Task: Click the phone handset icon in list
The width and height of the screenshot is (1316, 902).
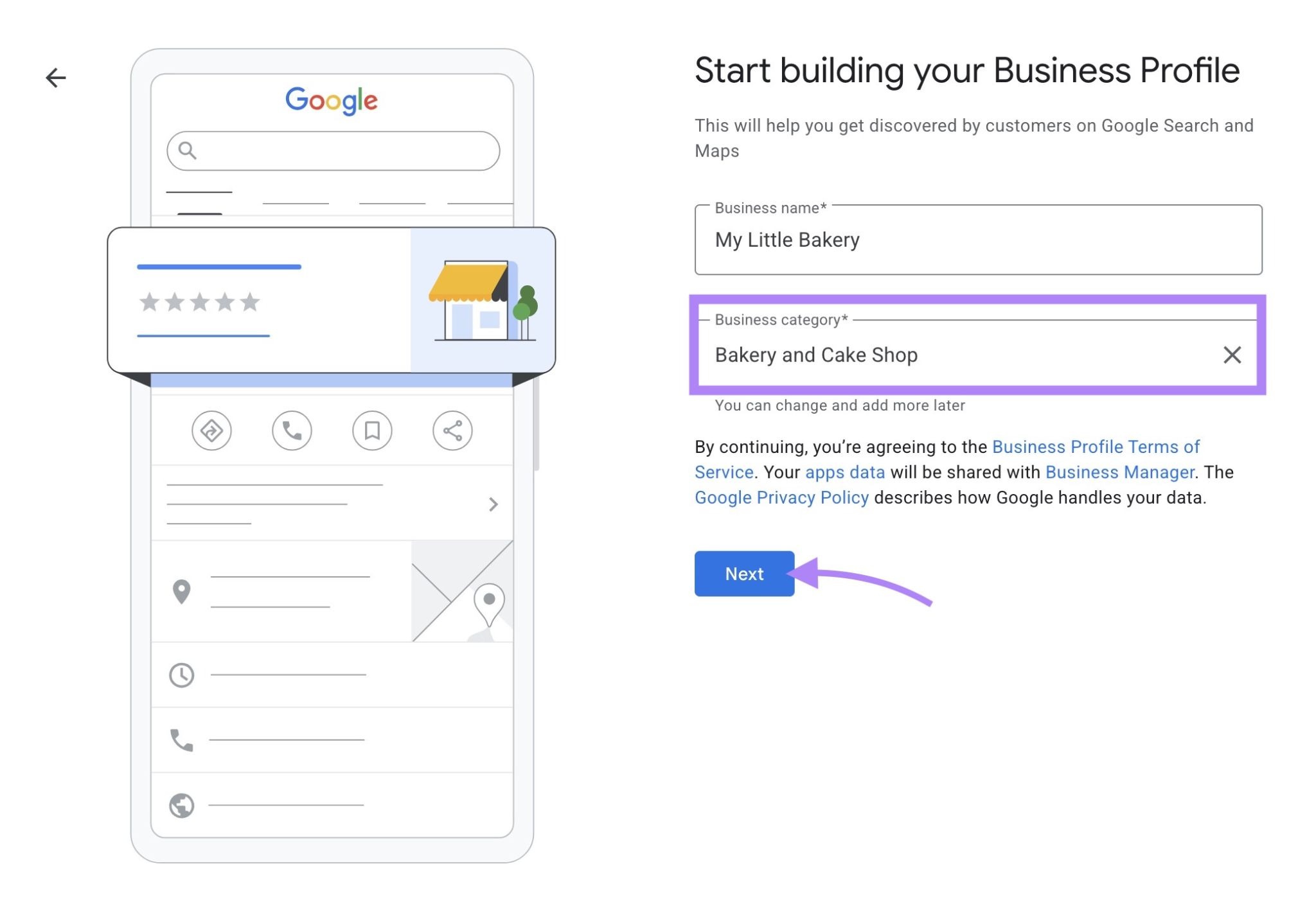Action: coord(182,740)
